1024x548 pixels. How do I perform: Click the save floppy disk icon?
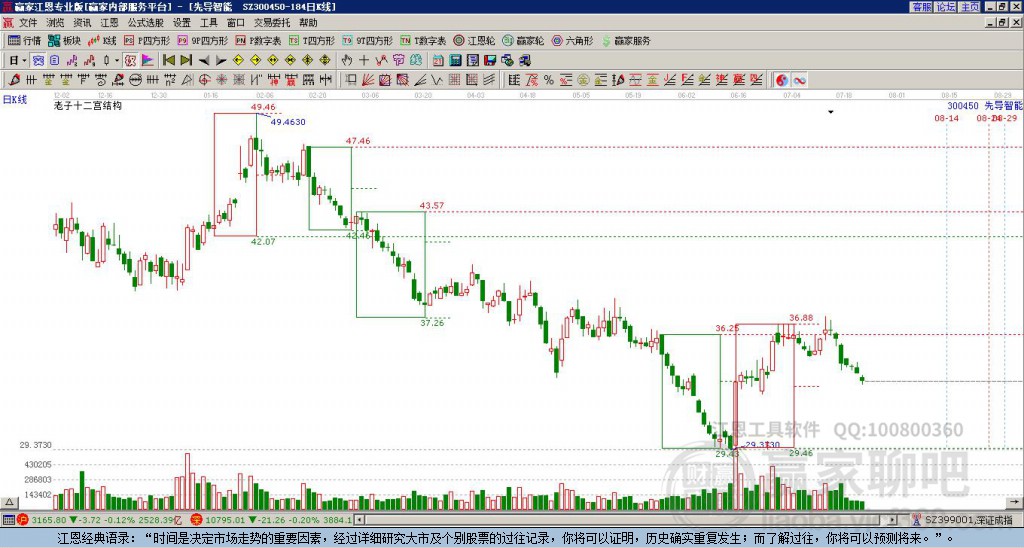490,60
